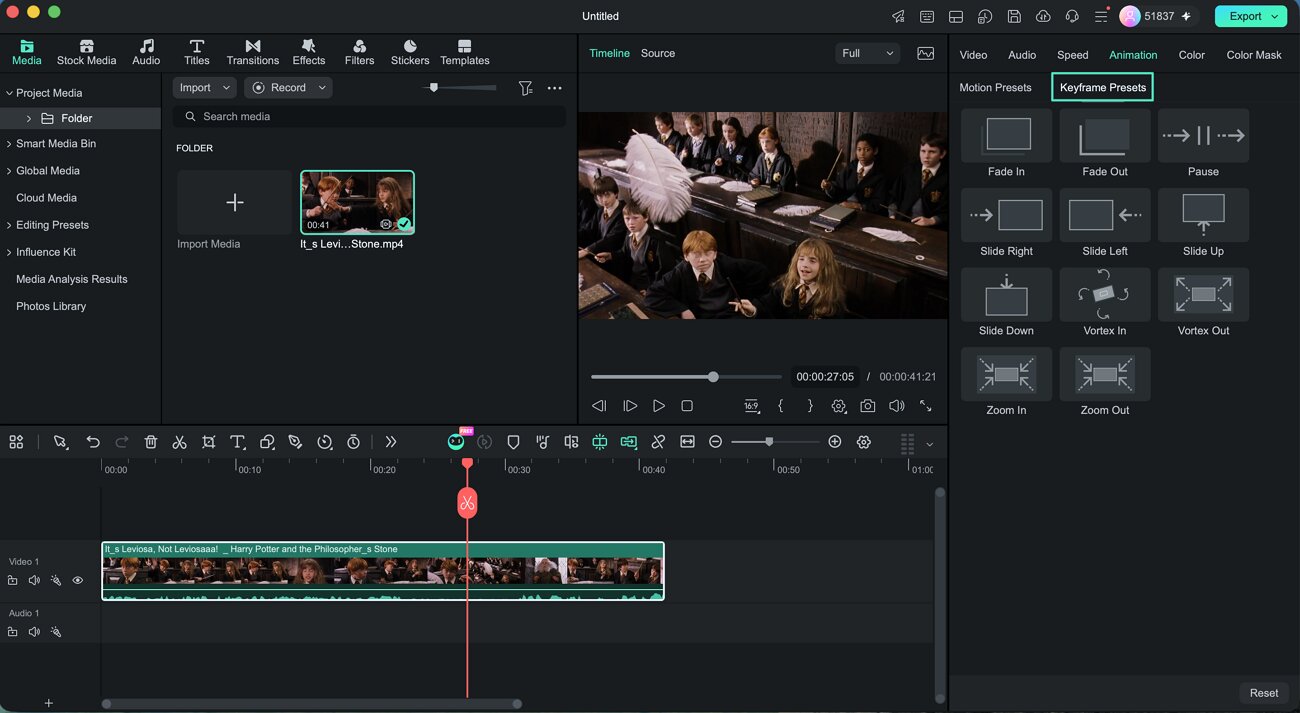Click the undo arrow in timeline toolbar
Image resolution: width=1300 pixels, height=713 pixels.
(93, 442)
